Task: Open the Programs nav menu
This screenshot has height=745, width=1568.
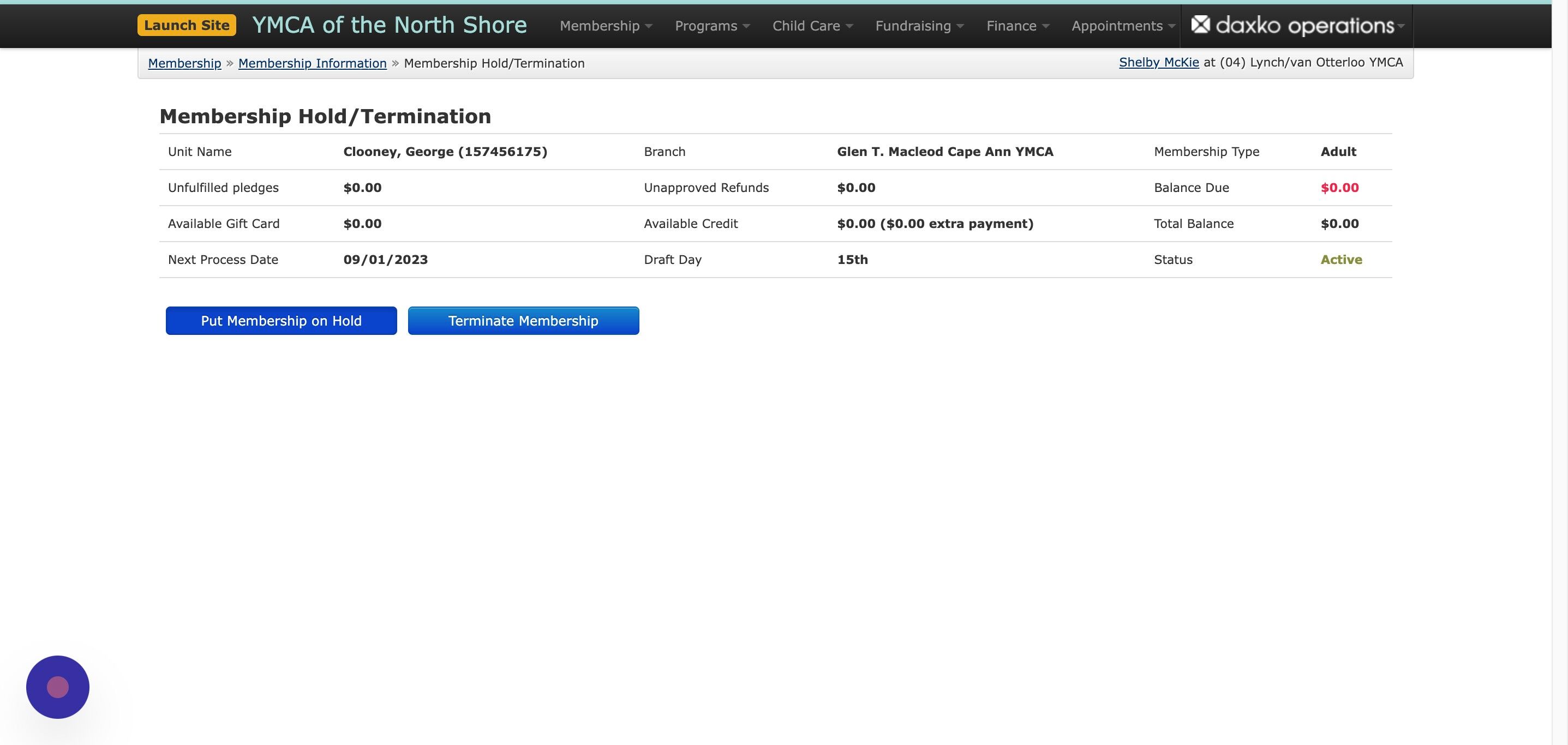Action: (712, 26)
